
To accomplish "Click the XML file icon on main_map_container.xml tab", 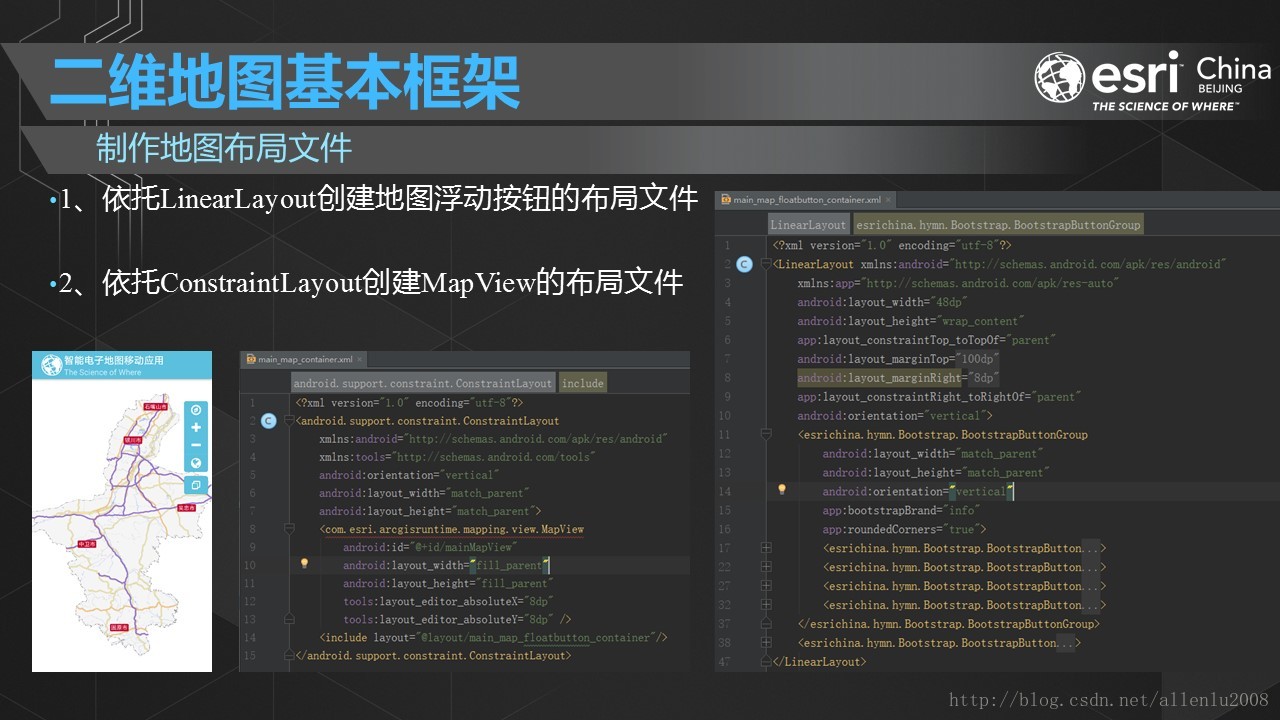I will (x=251, y=360).
